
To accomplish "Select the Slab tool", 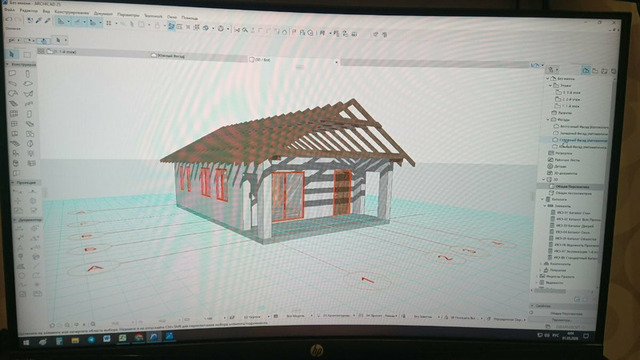I will point(28,84).
